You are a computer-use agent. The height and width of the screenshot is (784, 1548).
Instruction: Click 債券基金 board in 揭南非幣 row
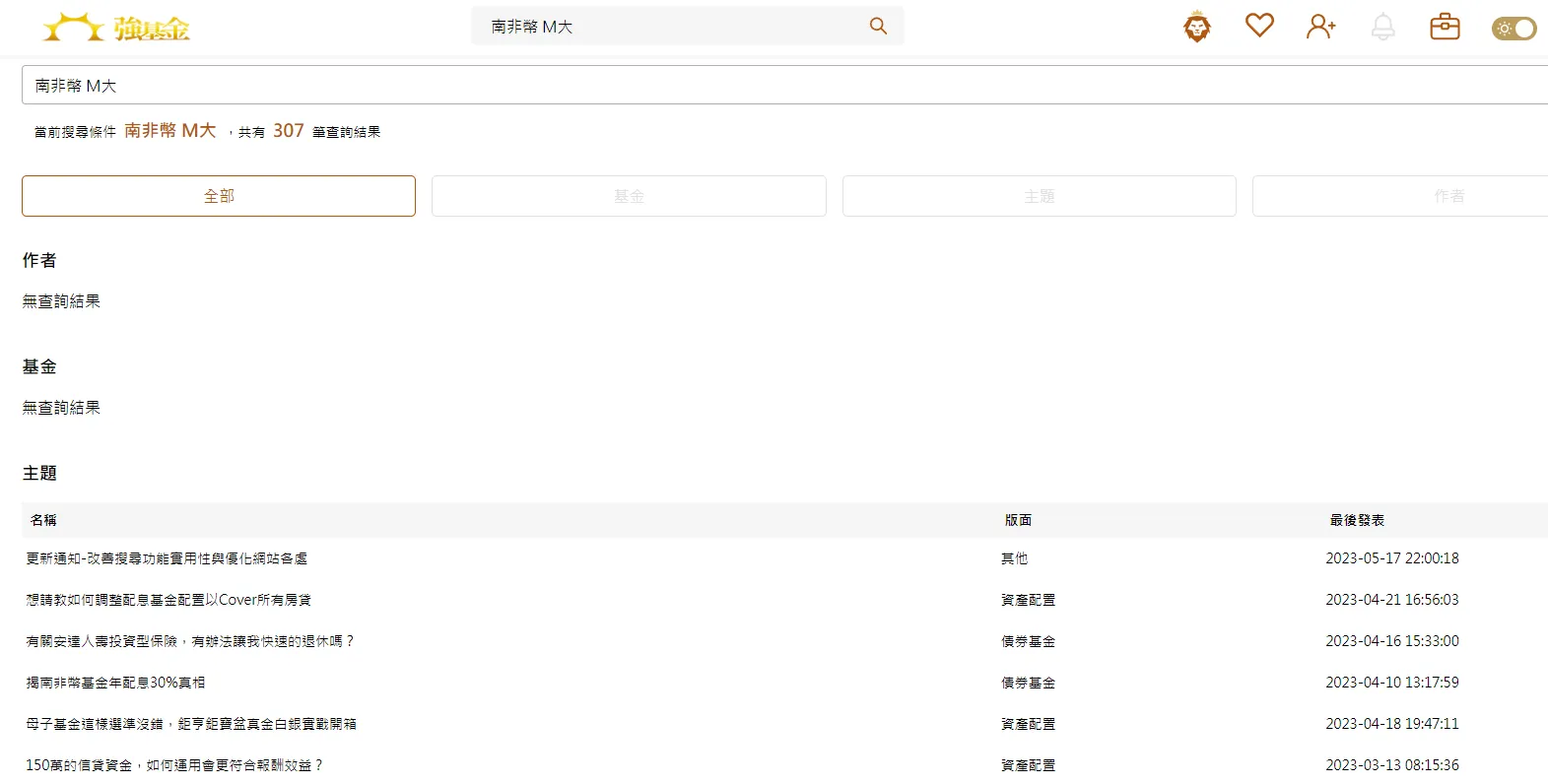point(1028,683)
